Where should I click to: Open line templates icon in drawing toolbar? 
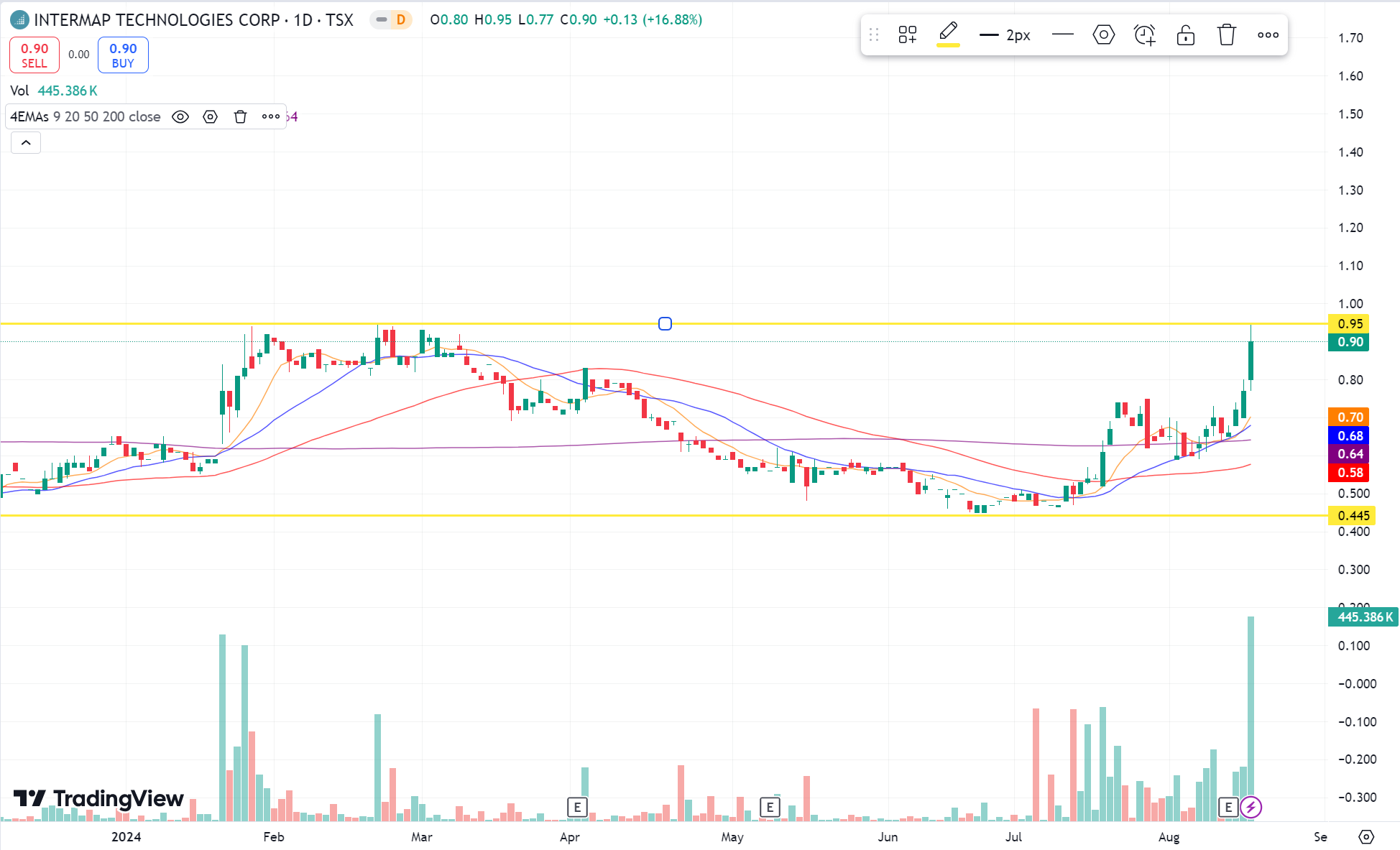click(908, 34)
